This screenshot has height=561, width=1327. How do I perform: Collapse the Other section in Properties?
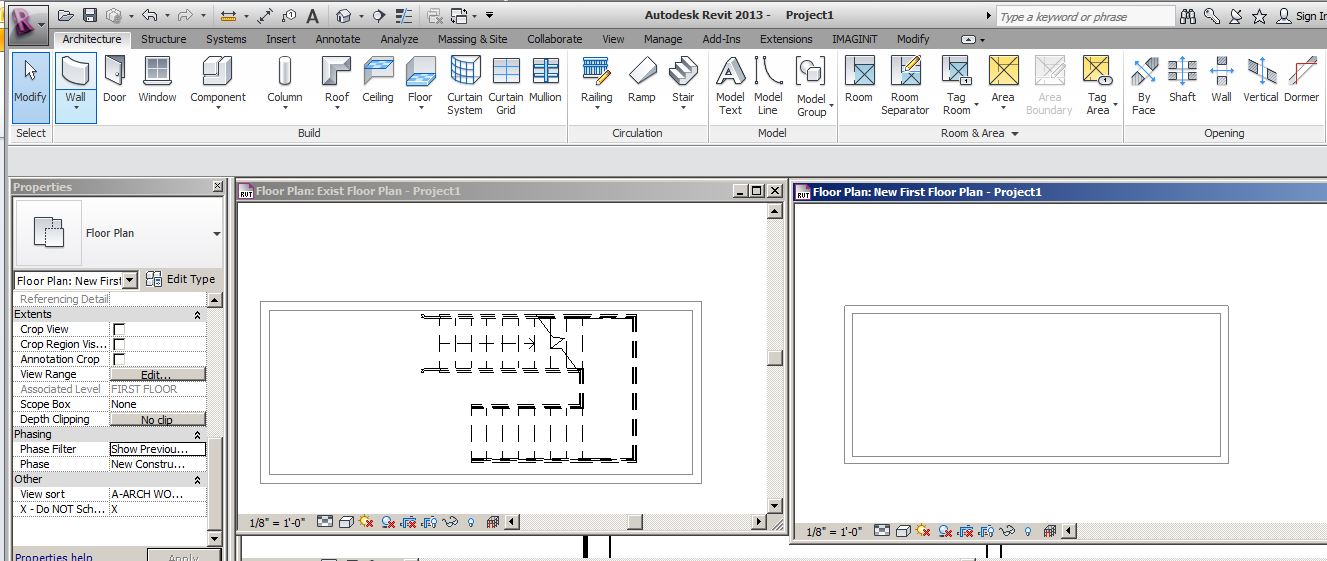coord(197,479)
